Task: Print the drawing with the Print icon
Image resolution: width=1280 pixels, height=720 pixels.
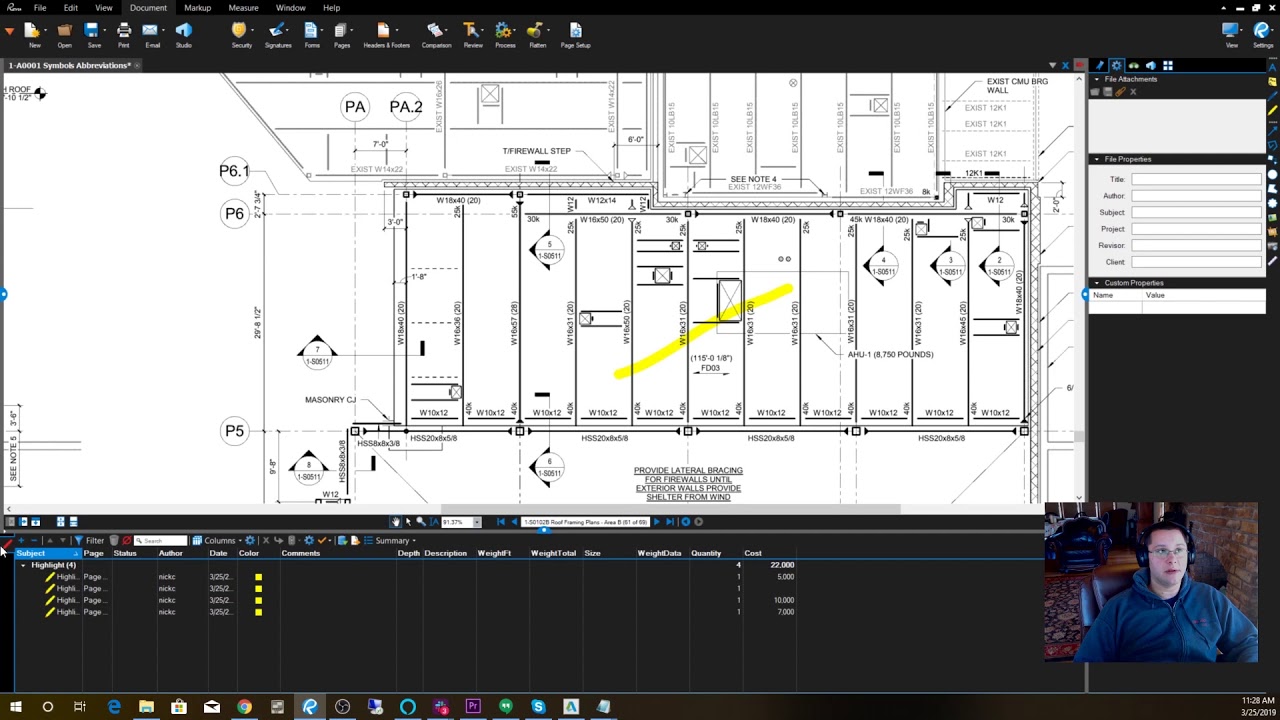Action: point(123,34)
